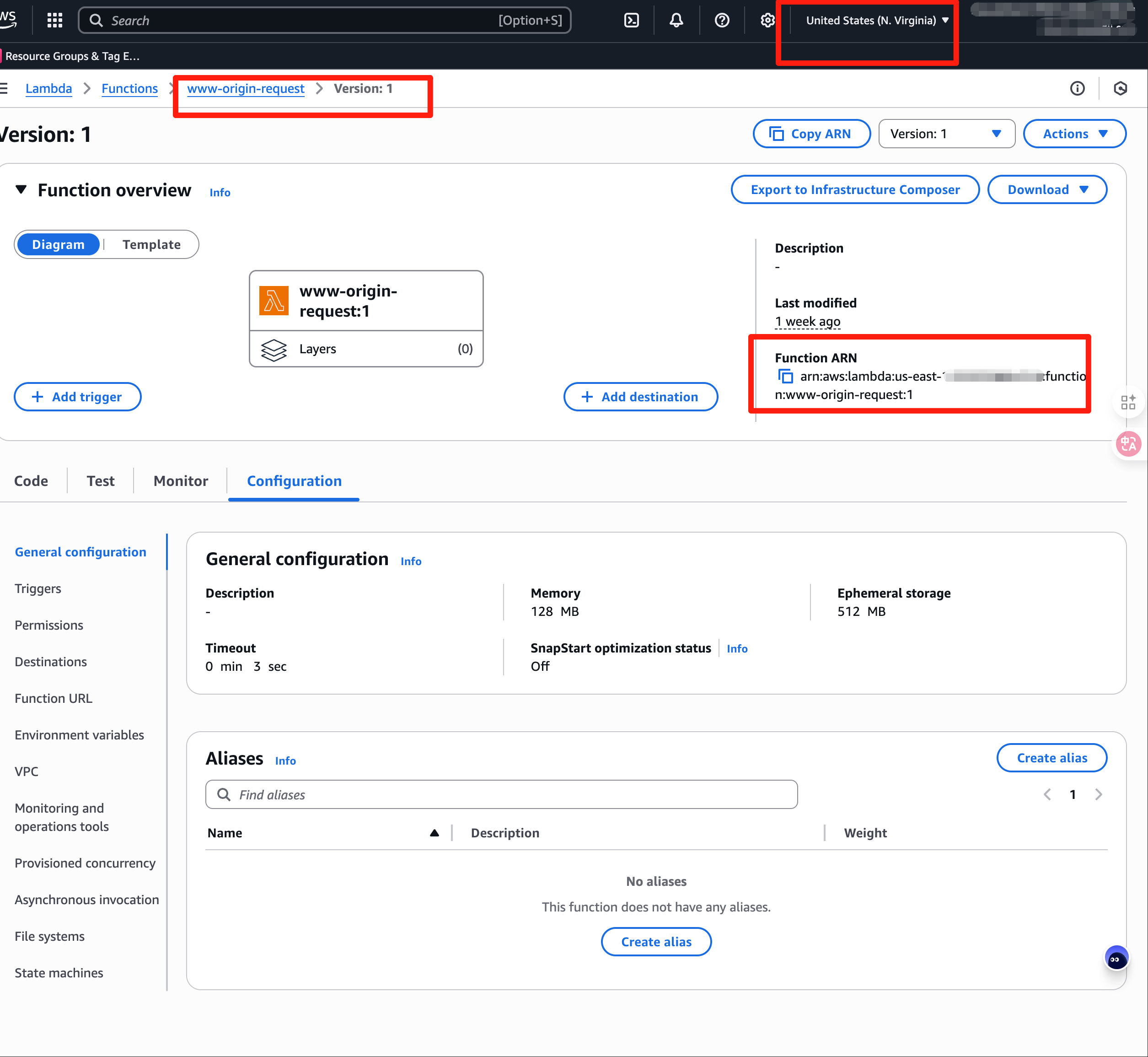Click the Find aliases search field

click(501, 794)
